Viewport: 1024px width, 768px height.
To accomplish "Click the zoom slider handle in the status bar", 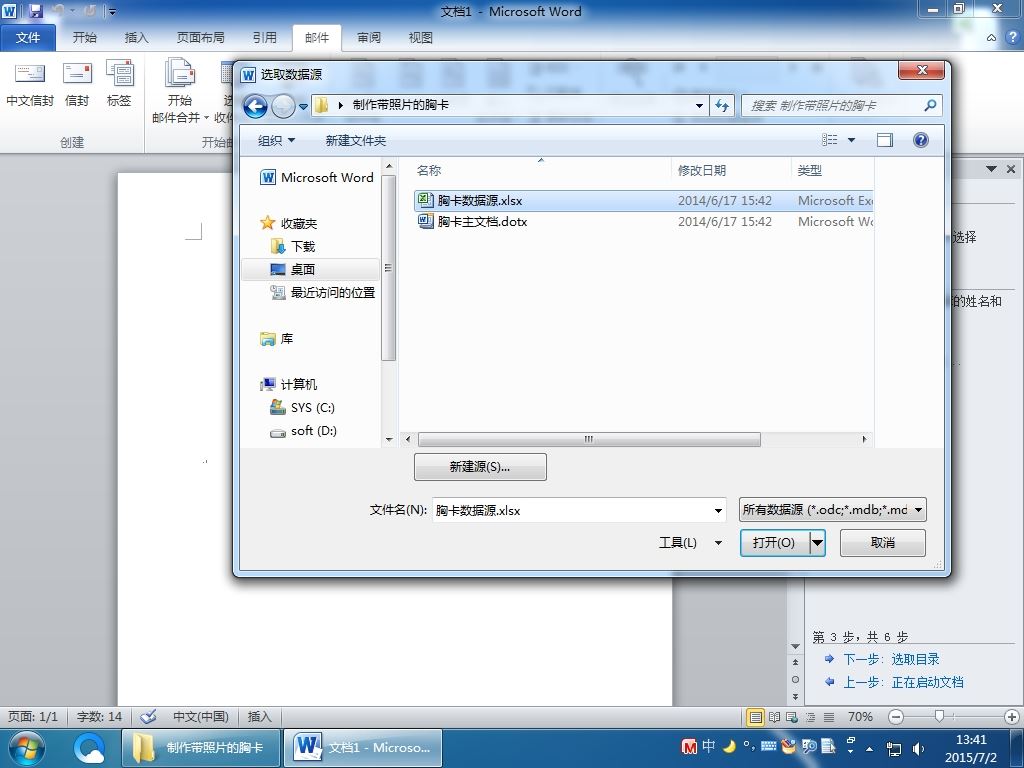I will tap(939, 717).
